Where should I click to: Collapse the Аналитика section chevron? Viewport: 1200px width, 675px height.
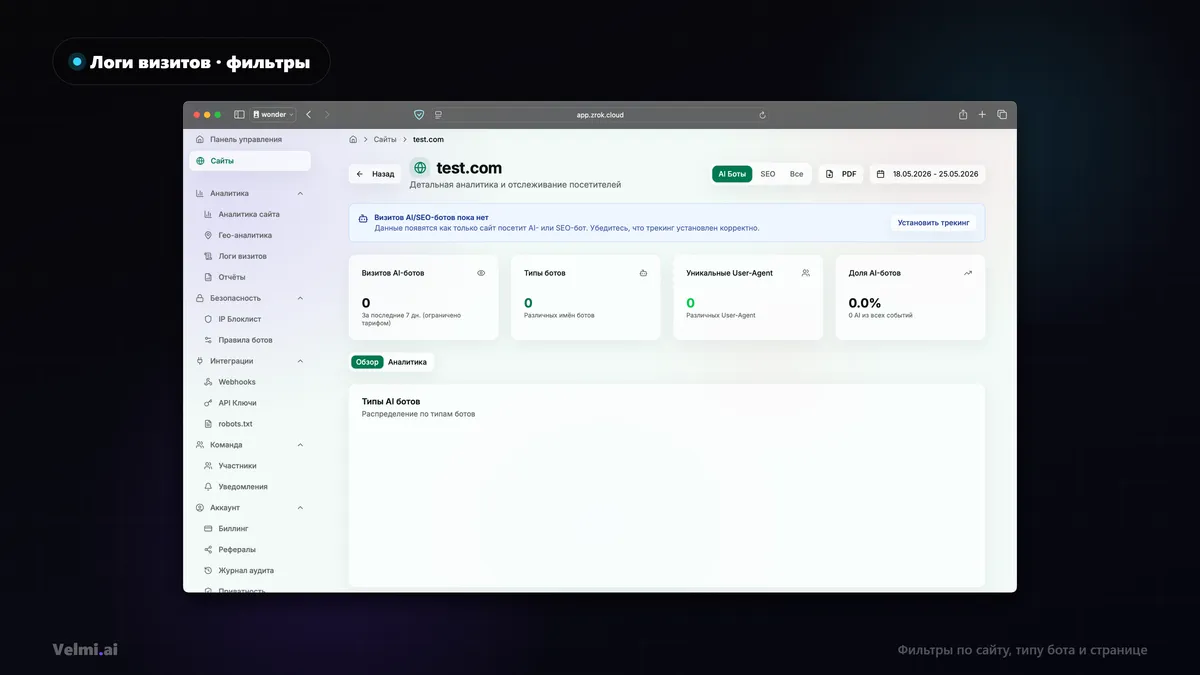pos(300,193)
